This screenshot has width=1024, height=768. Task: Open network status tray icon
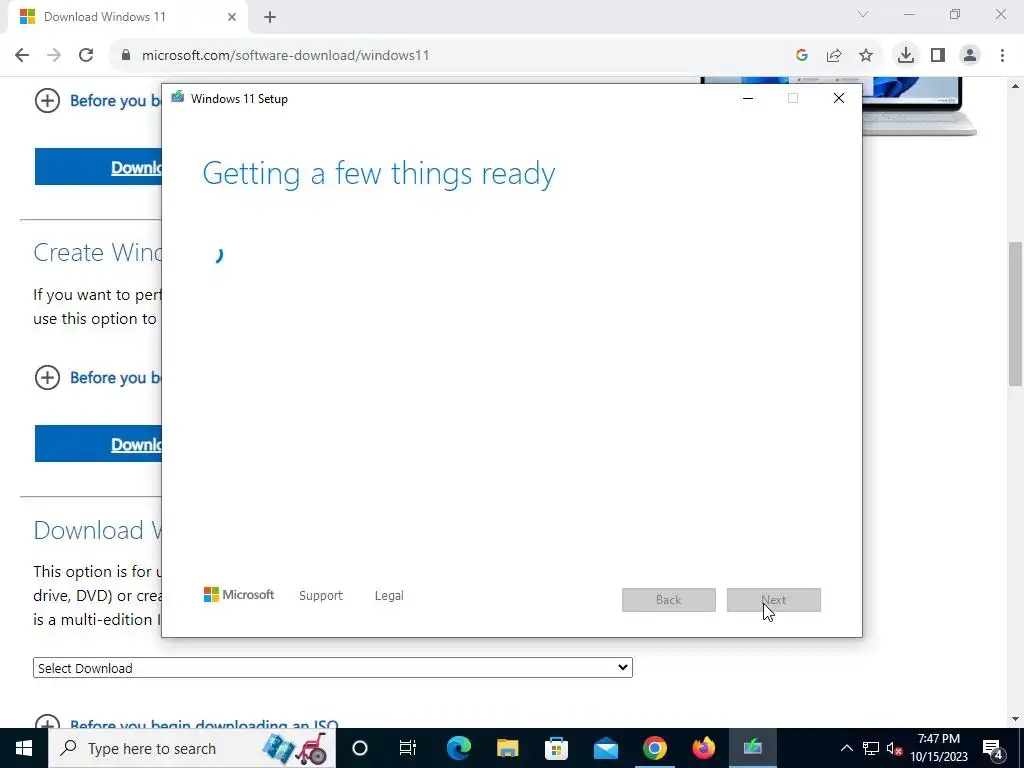pos(871,748)
